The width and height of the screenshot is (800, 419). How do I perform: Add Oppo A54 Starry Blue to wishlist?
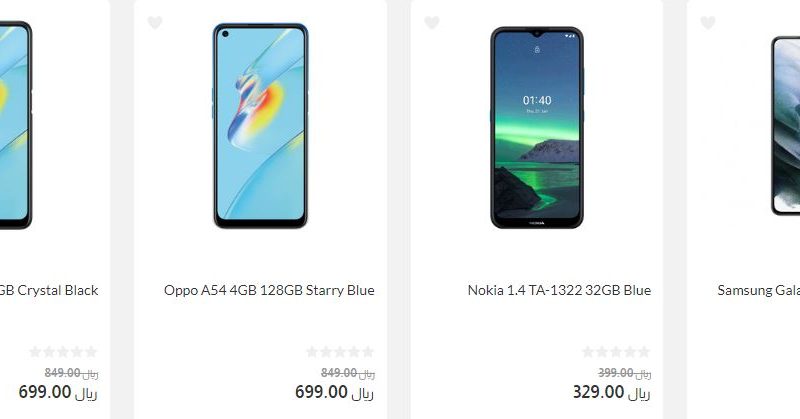click(x=155, y=22)
